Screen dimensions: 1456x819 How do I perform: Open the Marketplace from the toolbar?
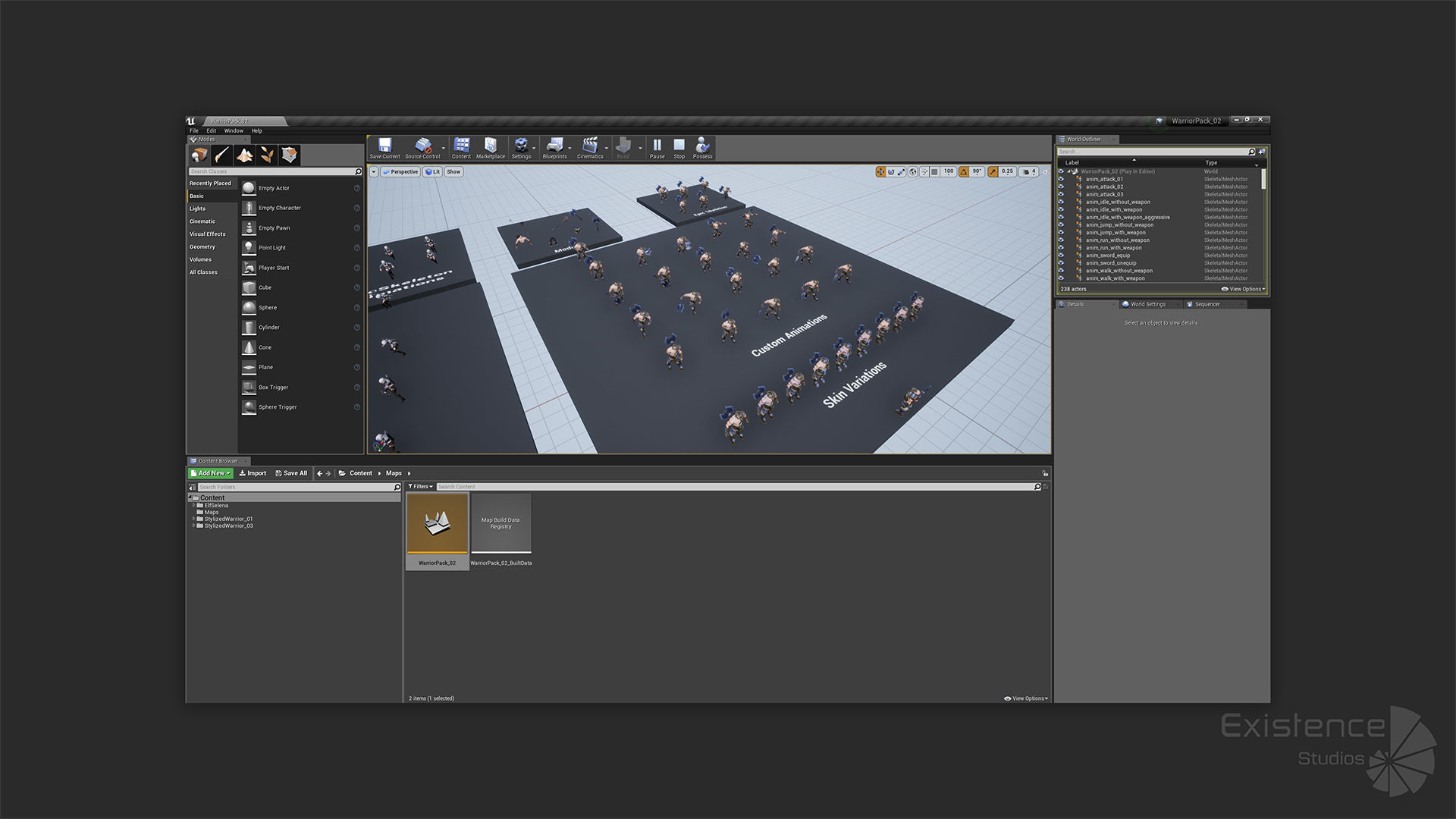[x=490, y=146]
